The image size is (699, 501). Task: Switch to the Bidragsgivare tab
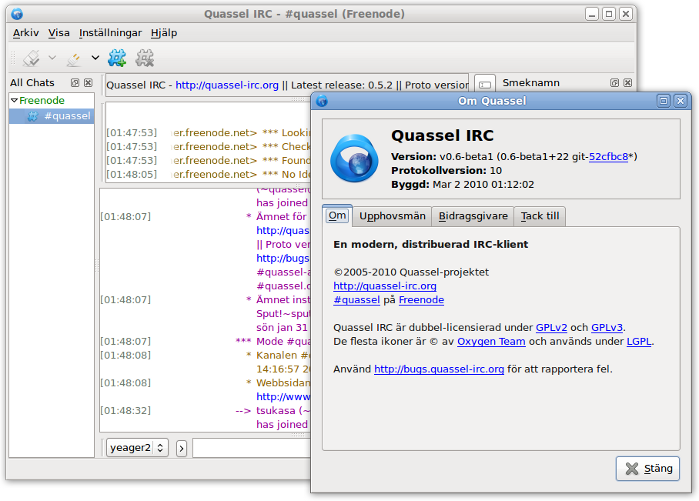coord(473,217)
